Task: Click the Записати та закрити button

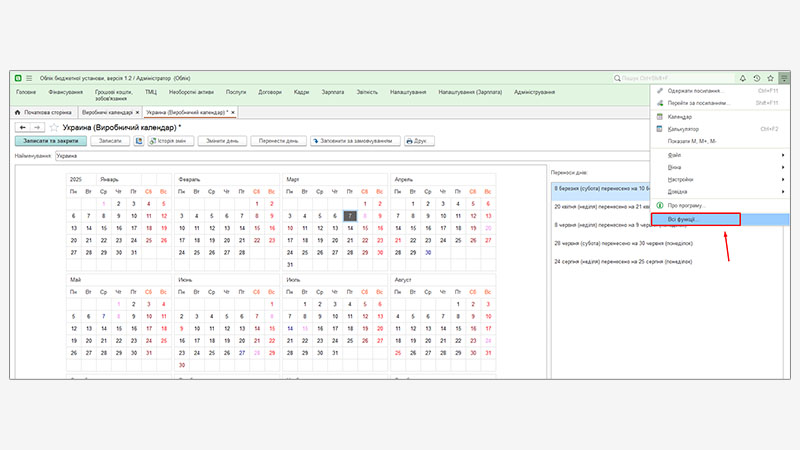Action: [x=50, y=142]
